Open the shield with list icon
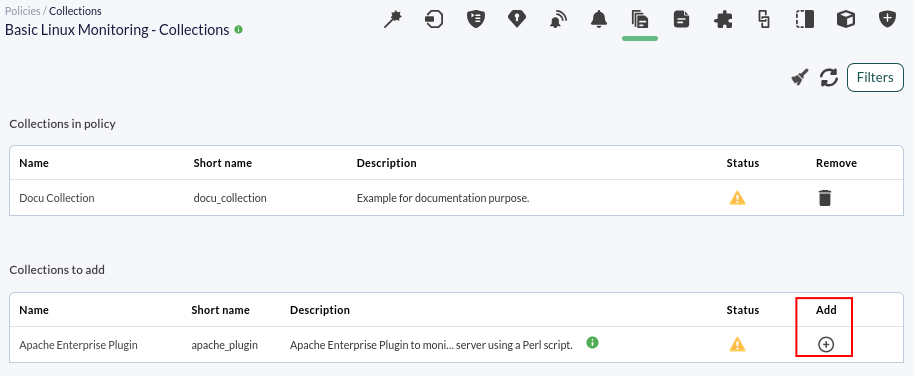This screenshot has width=914, height=376. (476, 20)
